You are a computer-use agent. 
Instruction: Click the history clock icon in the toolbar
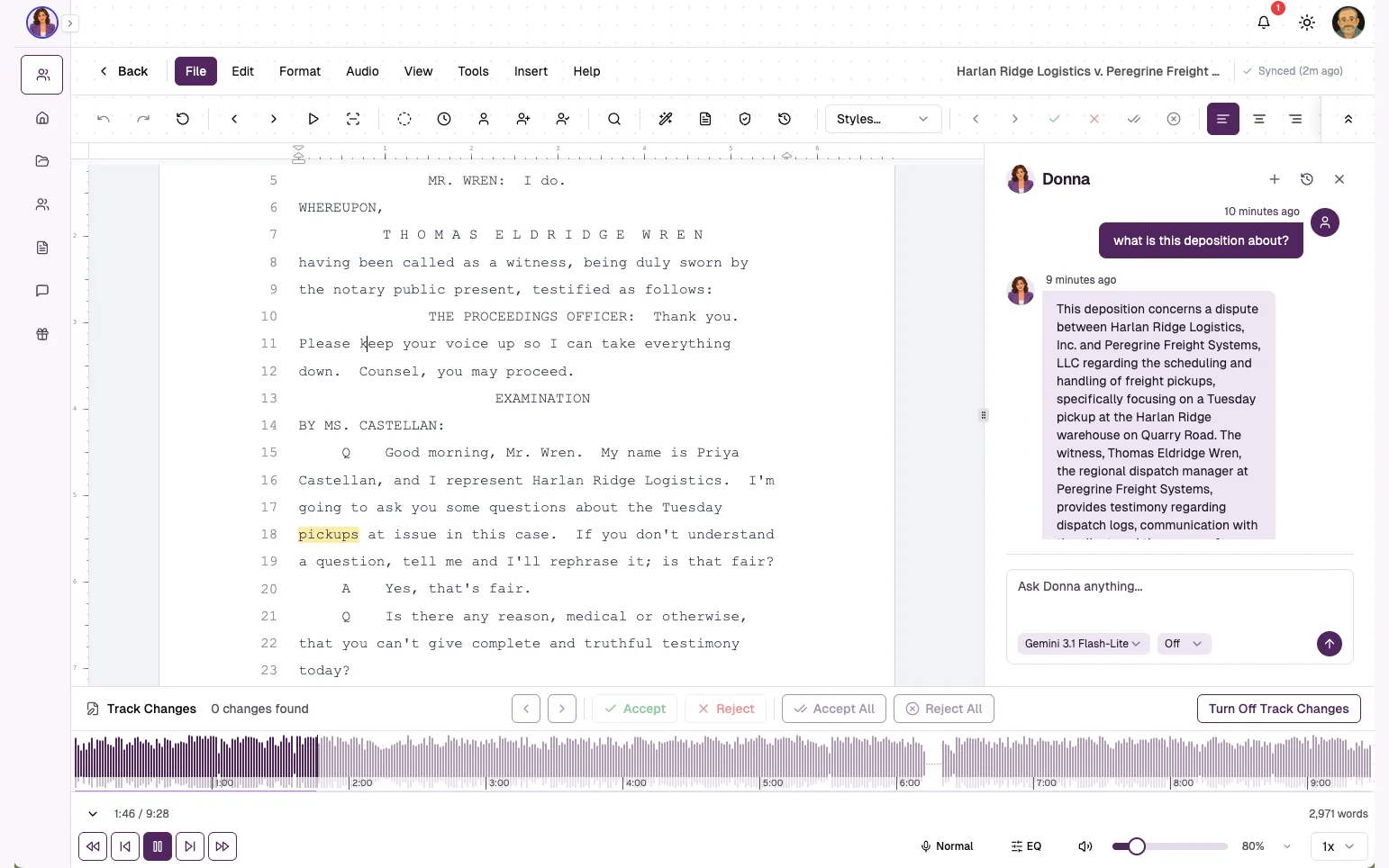(x=785, y=119)
